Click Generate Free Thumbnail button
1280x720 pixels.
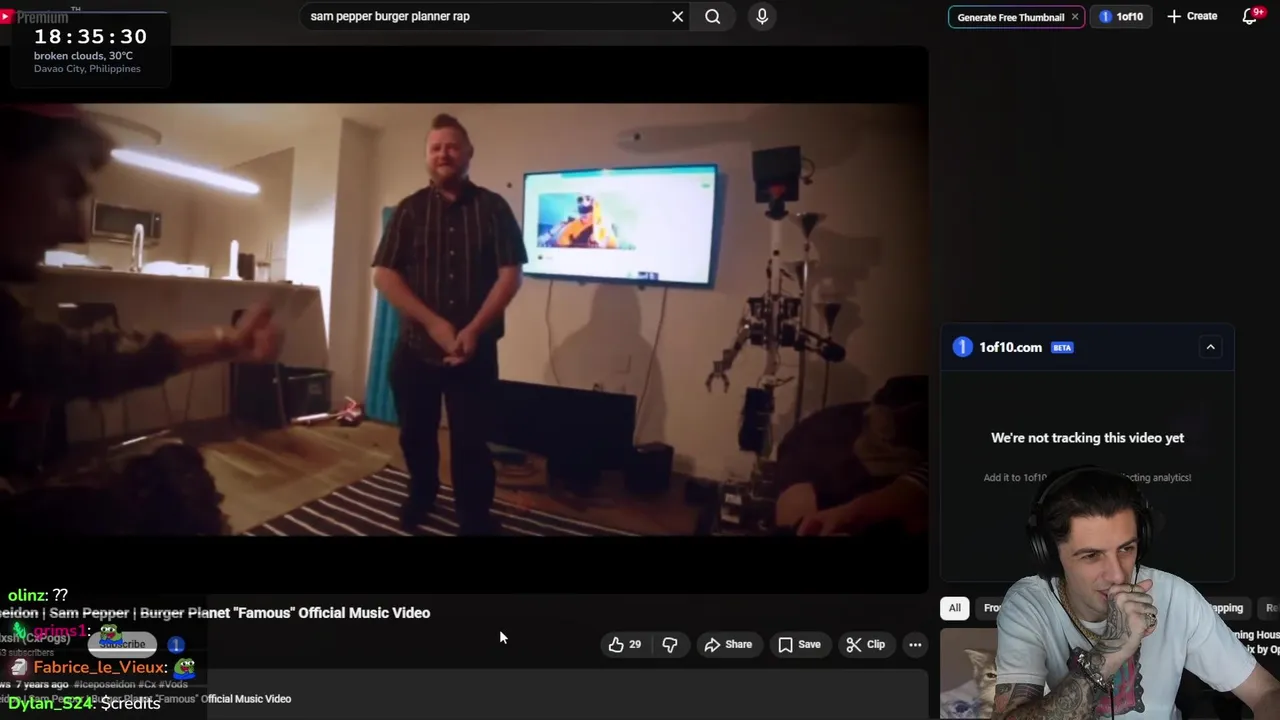(1010, 17)
